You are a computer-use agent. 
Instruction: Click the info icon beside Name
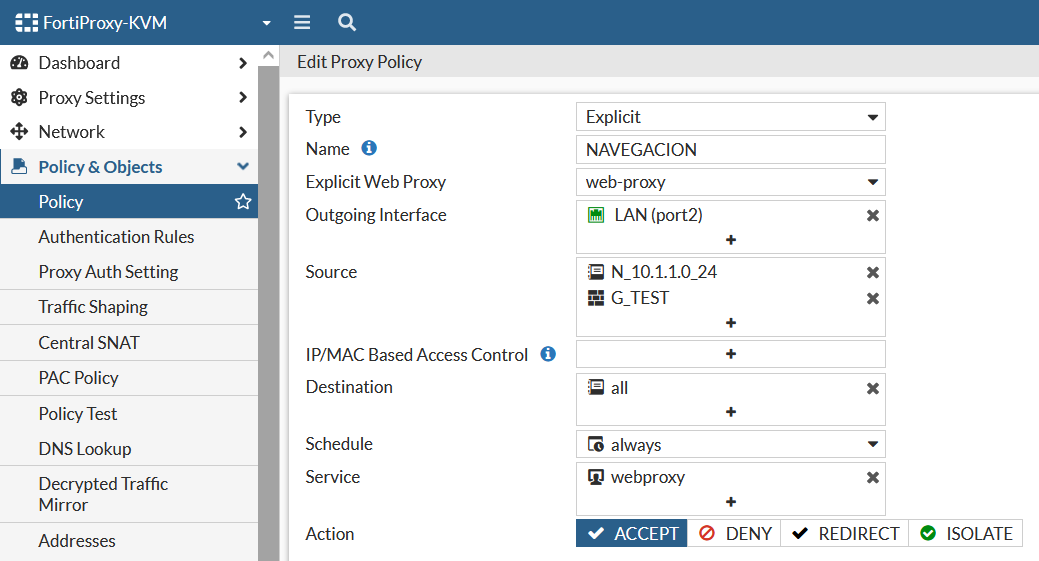(369, 148)
